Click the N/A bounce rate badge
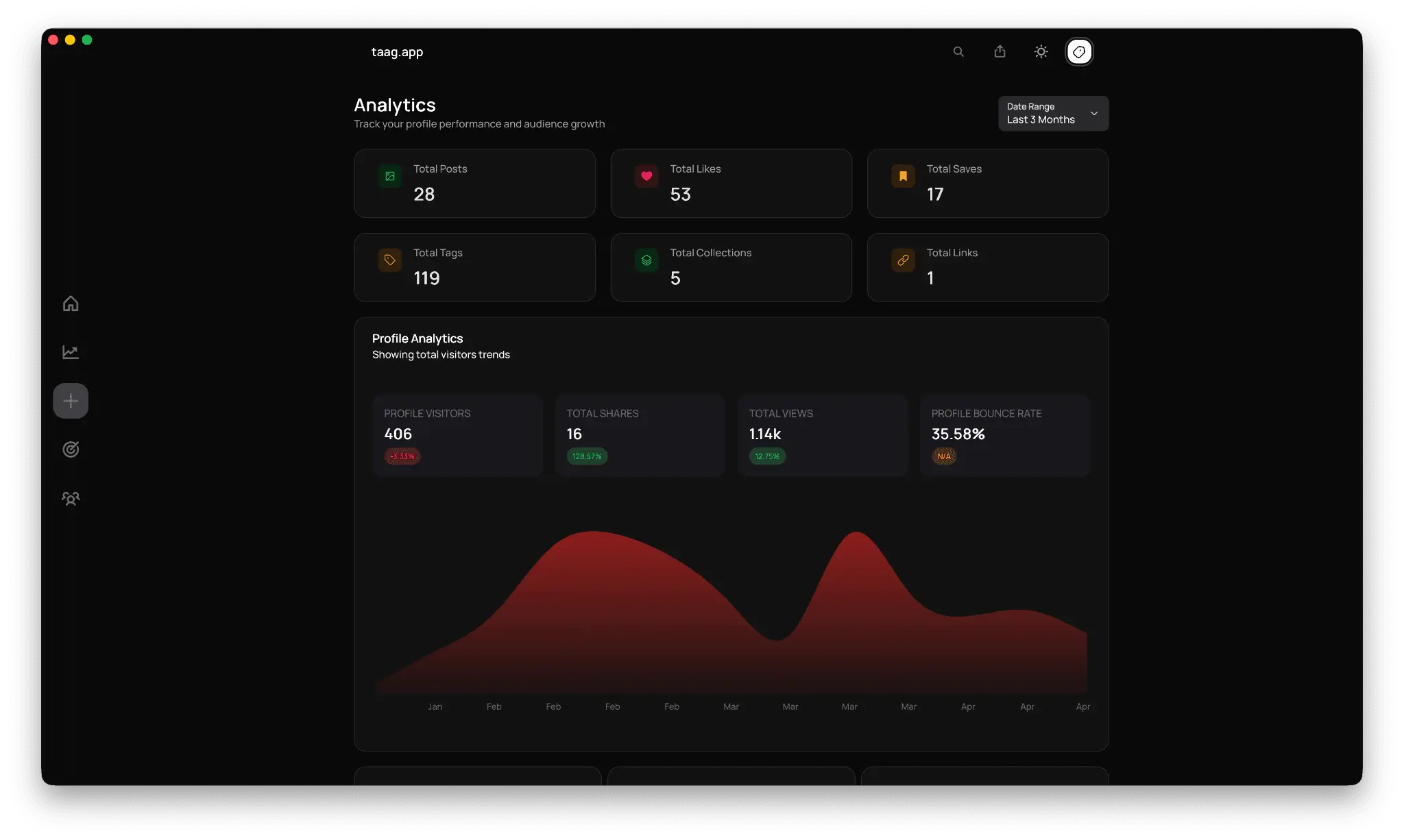 point(944,456)
